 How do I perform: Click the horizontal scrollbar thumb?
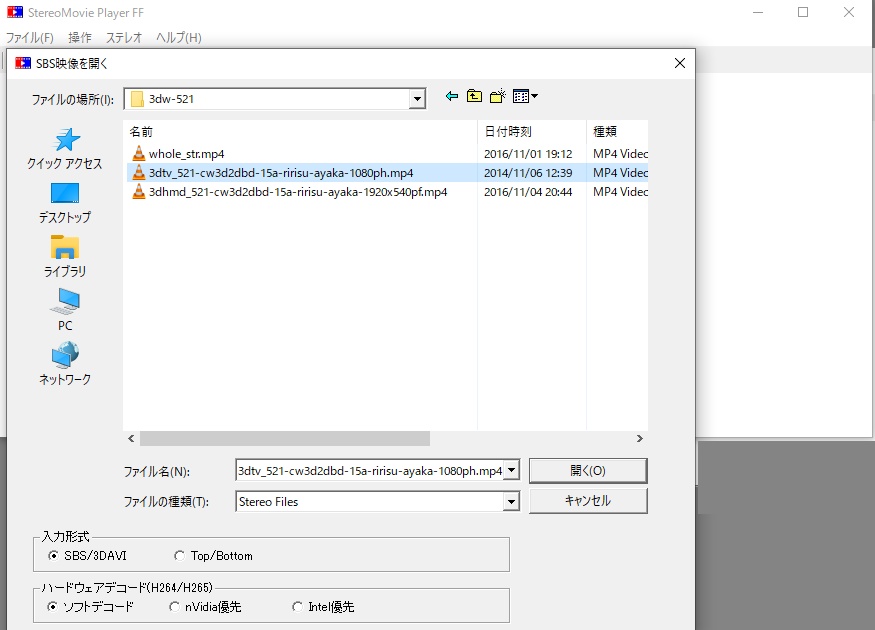click(285, 439)
